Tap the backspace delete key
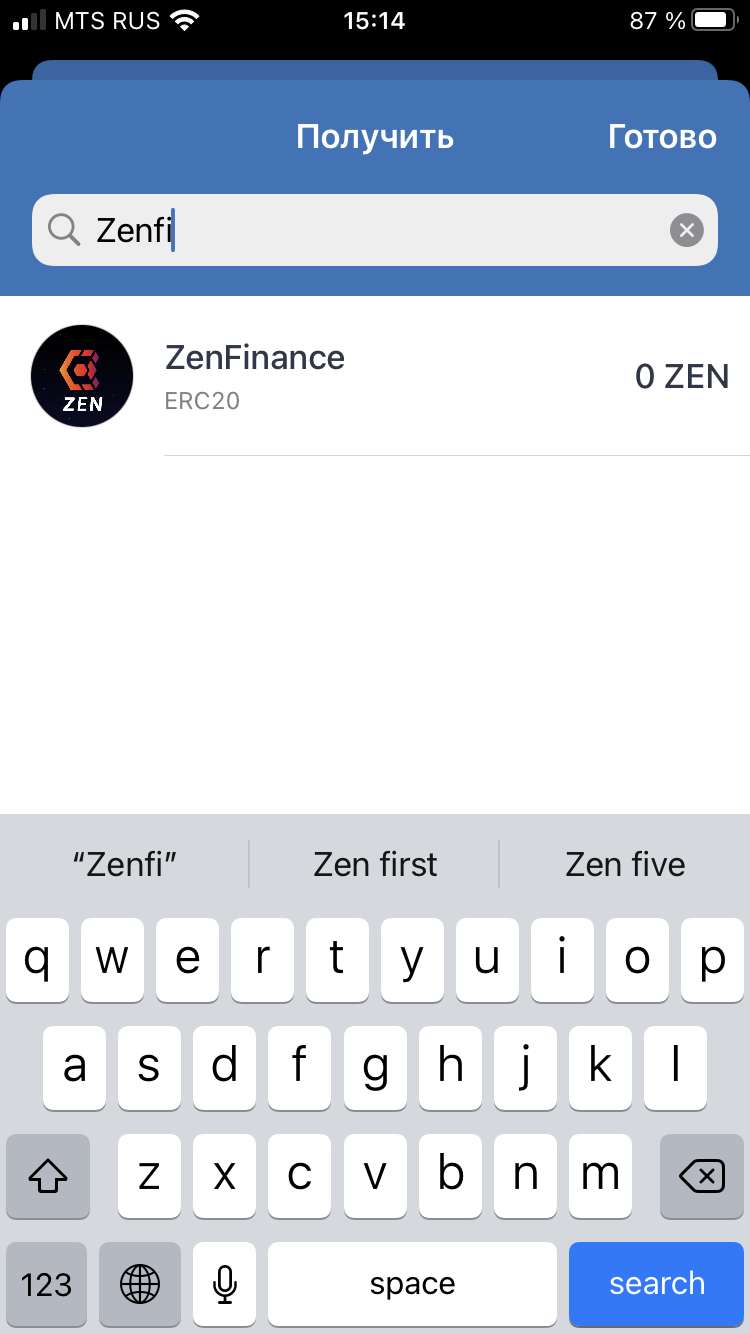750x1334 pixels. click(701, 1176)
